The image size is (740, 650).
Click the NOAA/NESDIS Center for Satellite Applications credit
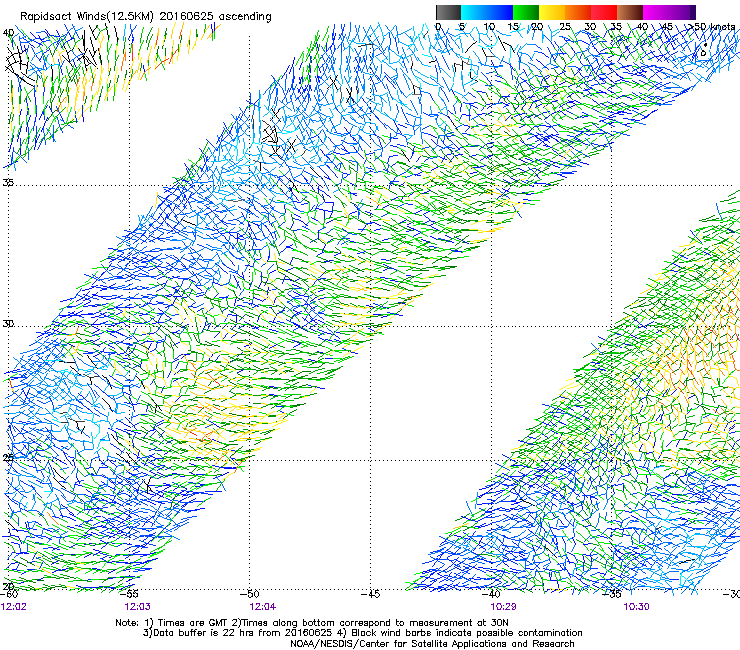click(432, 644)
